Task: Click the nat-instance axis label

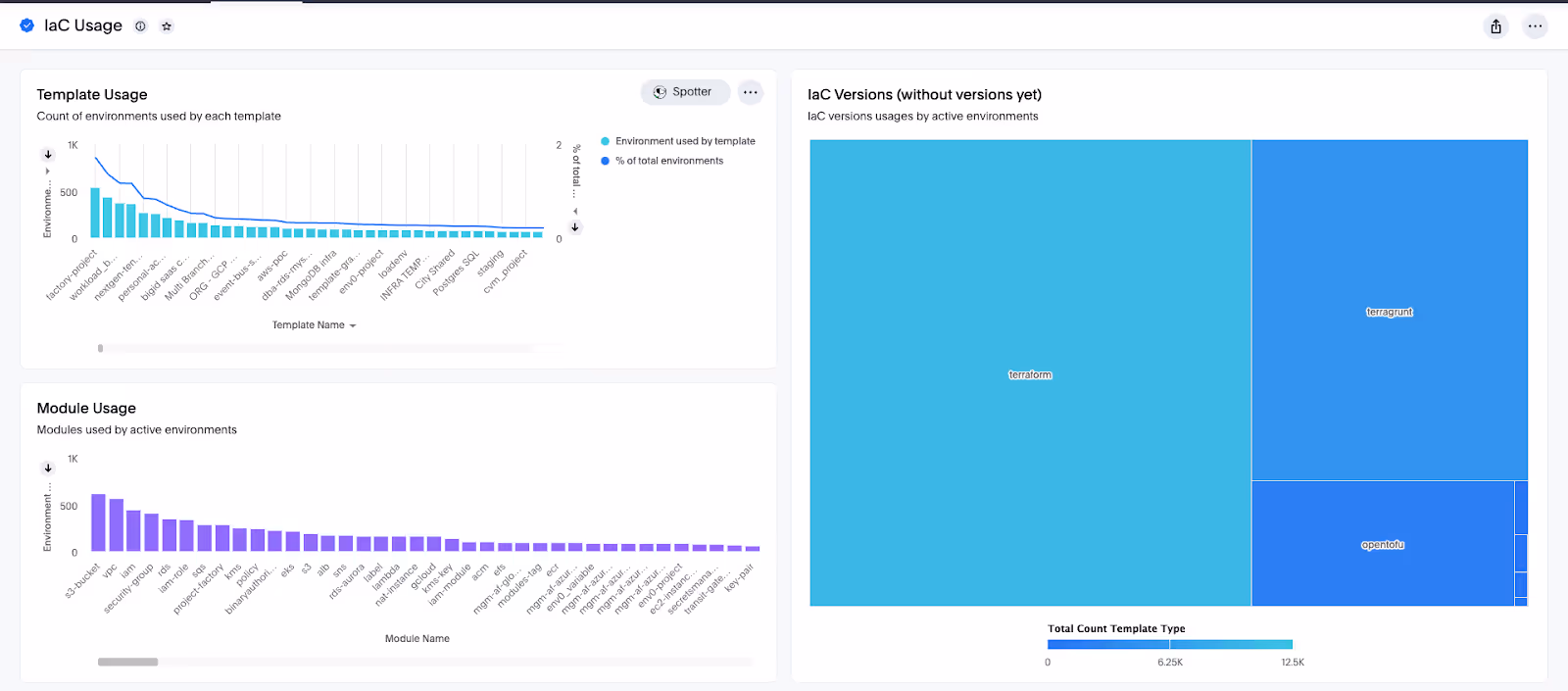Action: [x=397, y=584]
